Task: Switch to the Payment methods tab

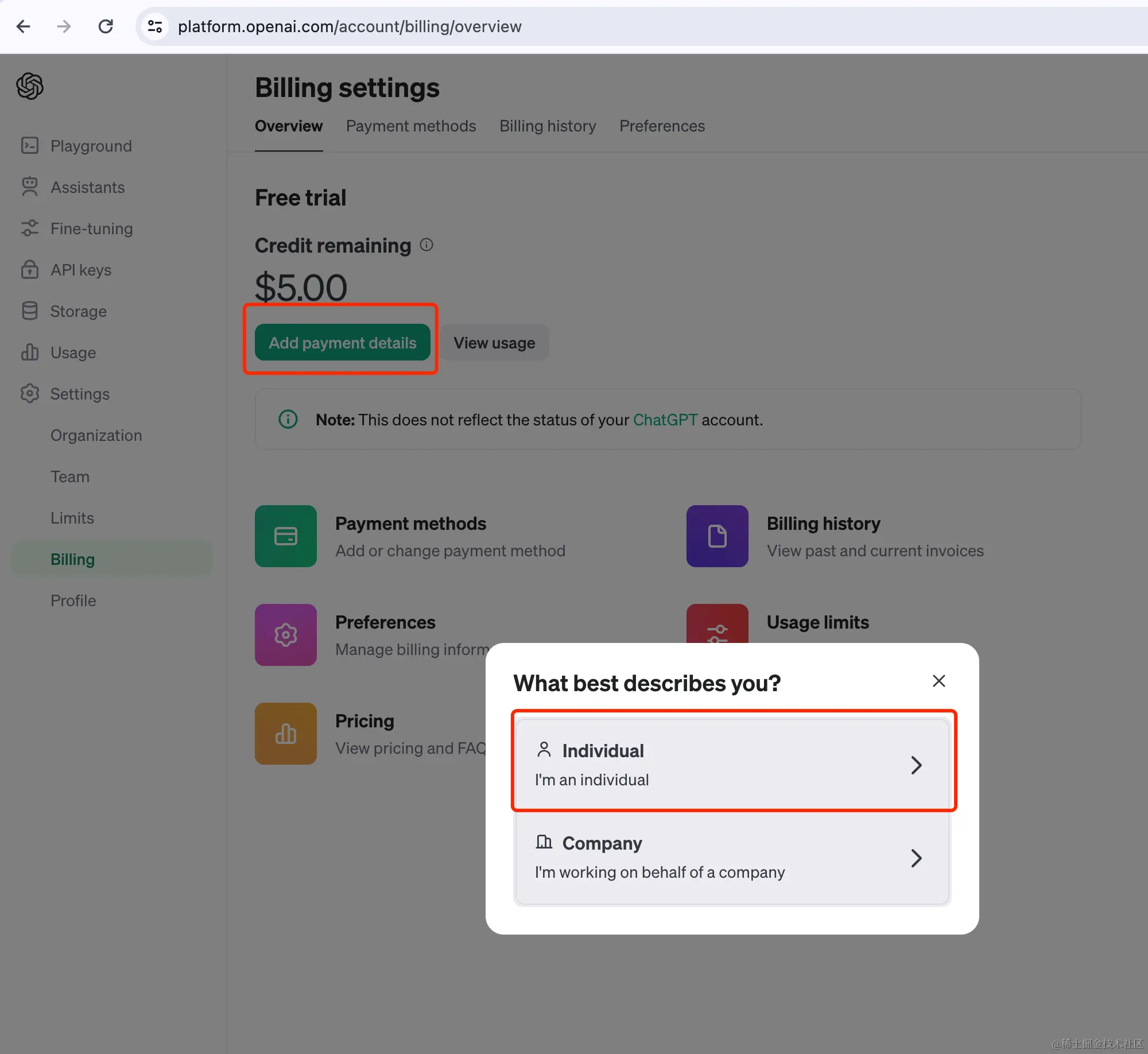Action: (x=411, y=126)
